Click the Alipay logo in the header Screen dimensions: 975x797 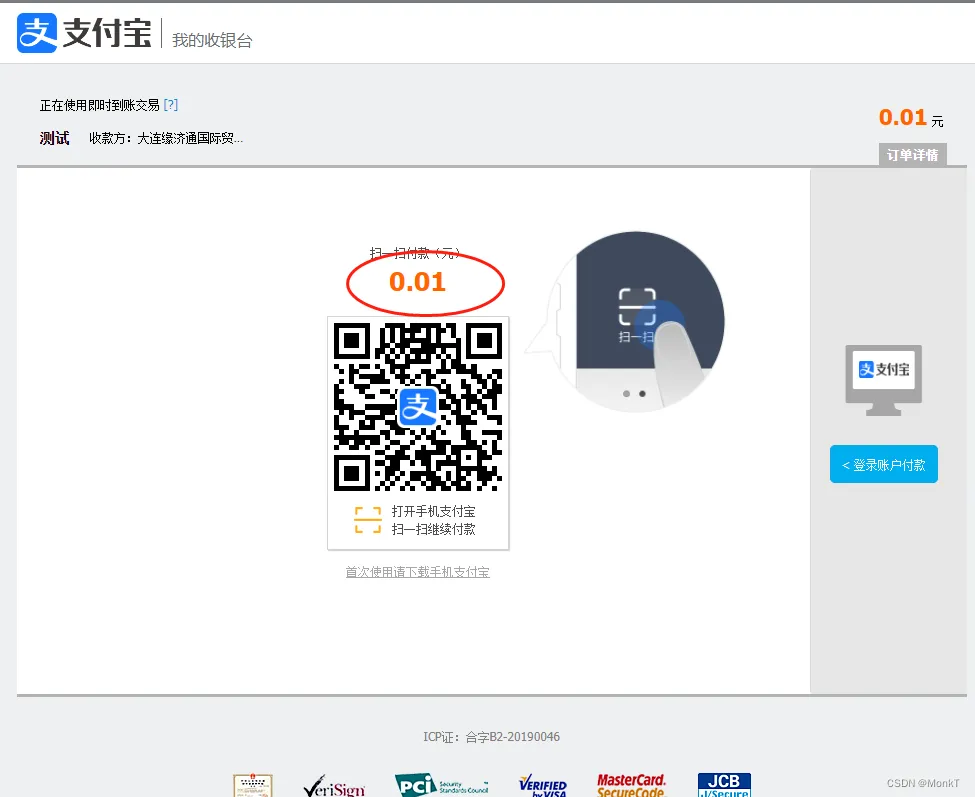84,33
